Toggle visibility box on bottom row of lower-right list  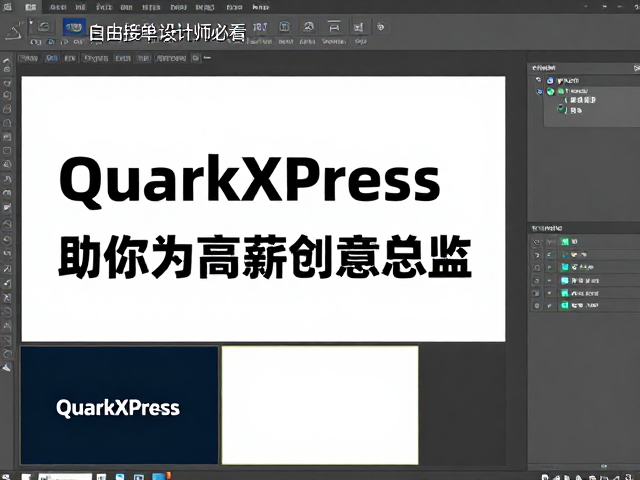536,305
